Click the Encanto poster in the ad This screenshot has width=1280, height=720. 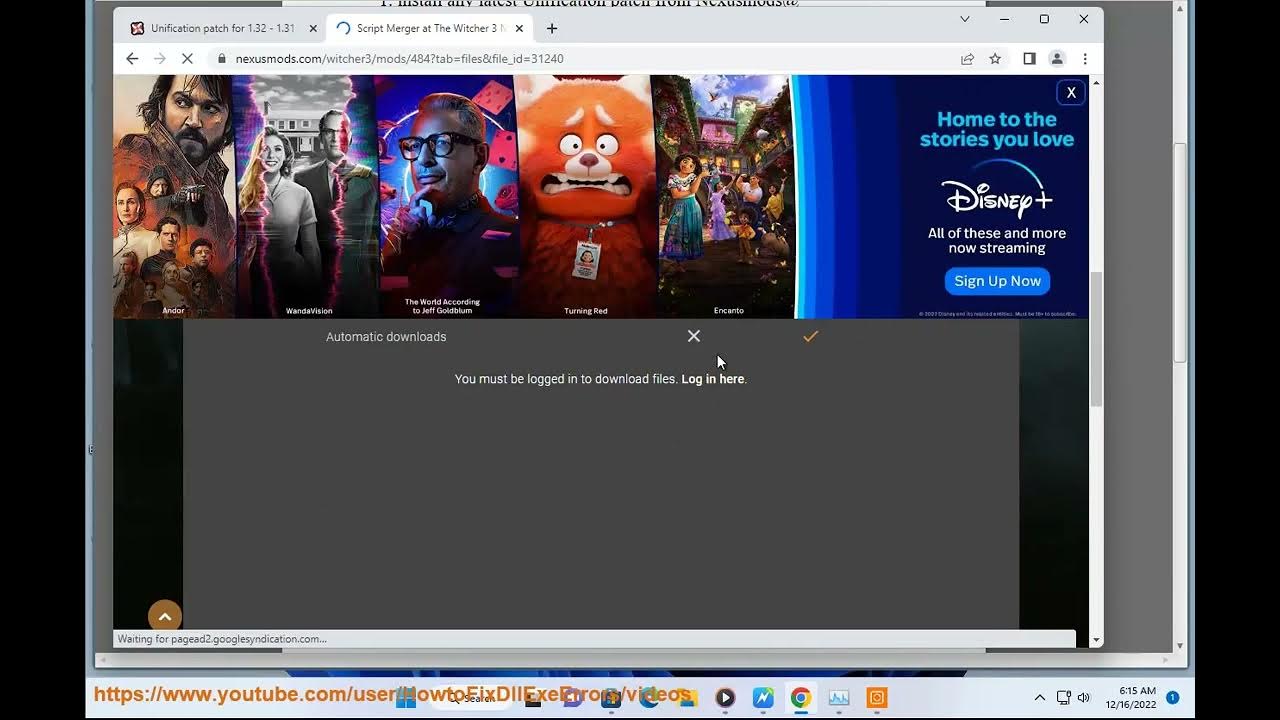pyautogui.click(x=725, y=197)
